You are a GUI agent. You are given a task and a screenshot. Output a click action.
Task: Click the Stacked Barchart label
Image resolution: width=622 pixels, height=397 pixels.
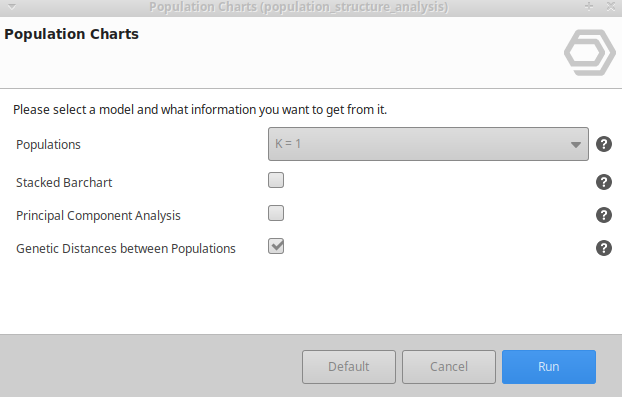pos(64,182)
